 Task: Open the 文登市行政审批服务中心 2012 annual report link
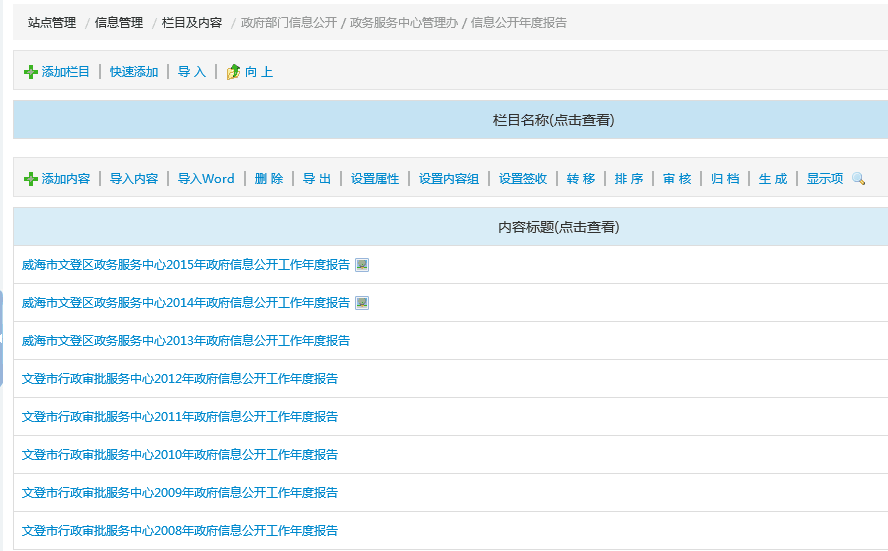click(180, 379)
